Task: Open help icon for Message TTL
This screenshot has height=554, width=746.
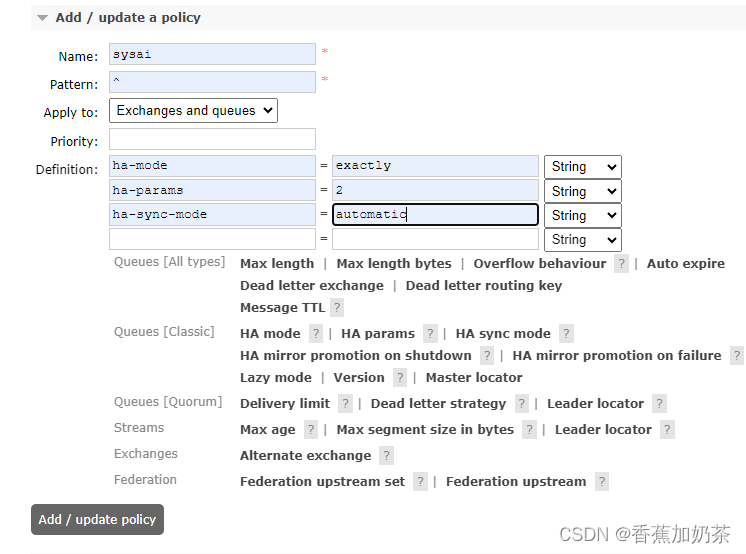Action: tap(337, 308)
